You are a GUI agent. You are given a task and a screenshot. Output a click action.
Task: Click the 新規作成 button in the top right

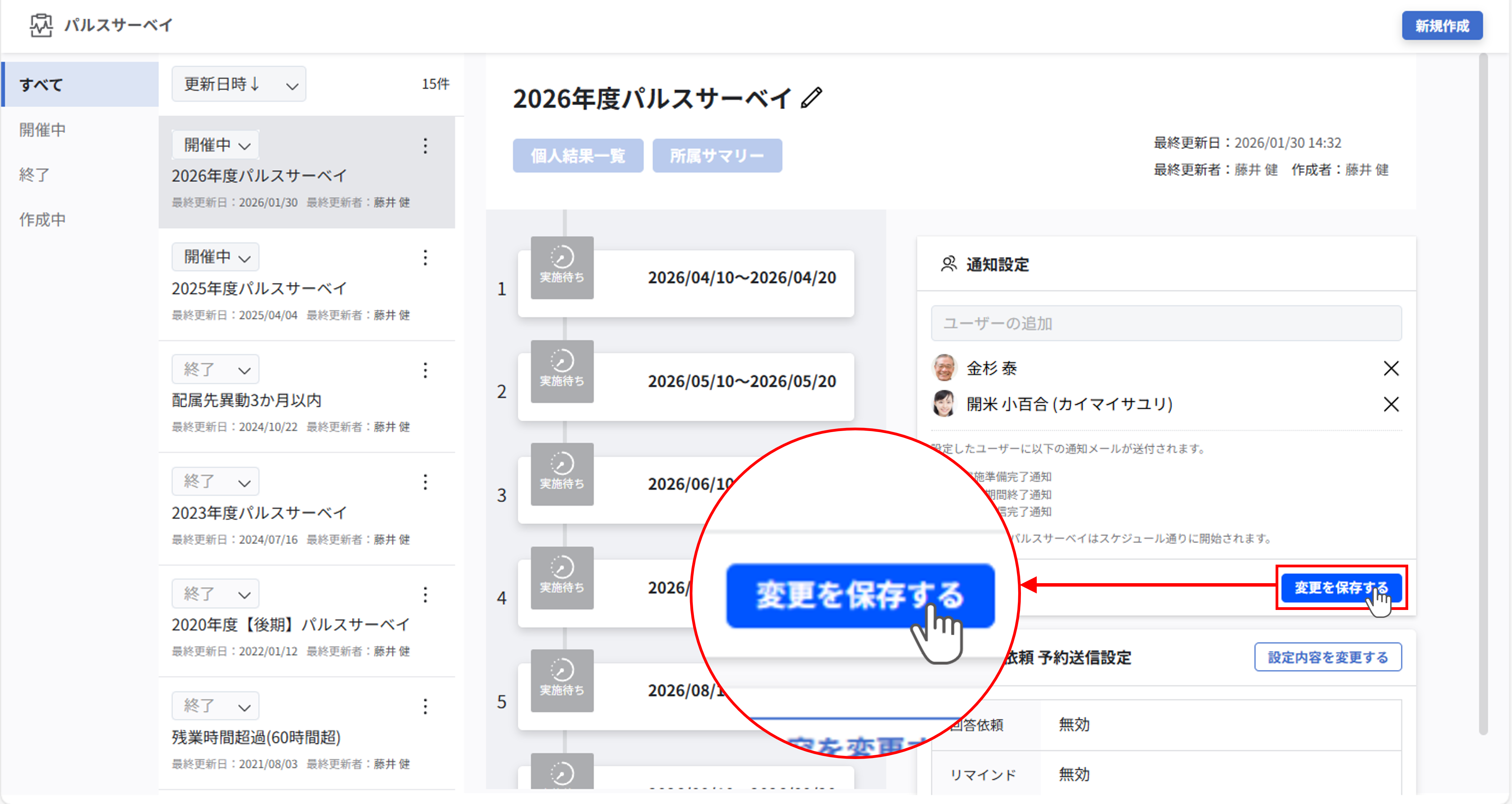tap(1442, 26)
